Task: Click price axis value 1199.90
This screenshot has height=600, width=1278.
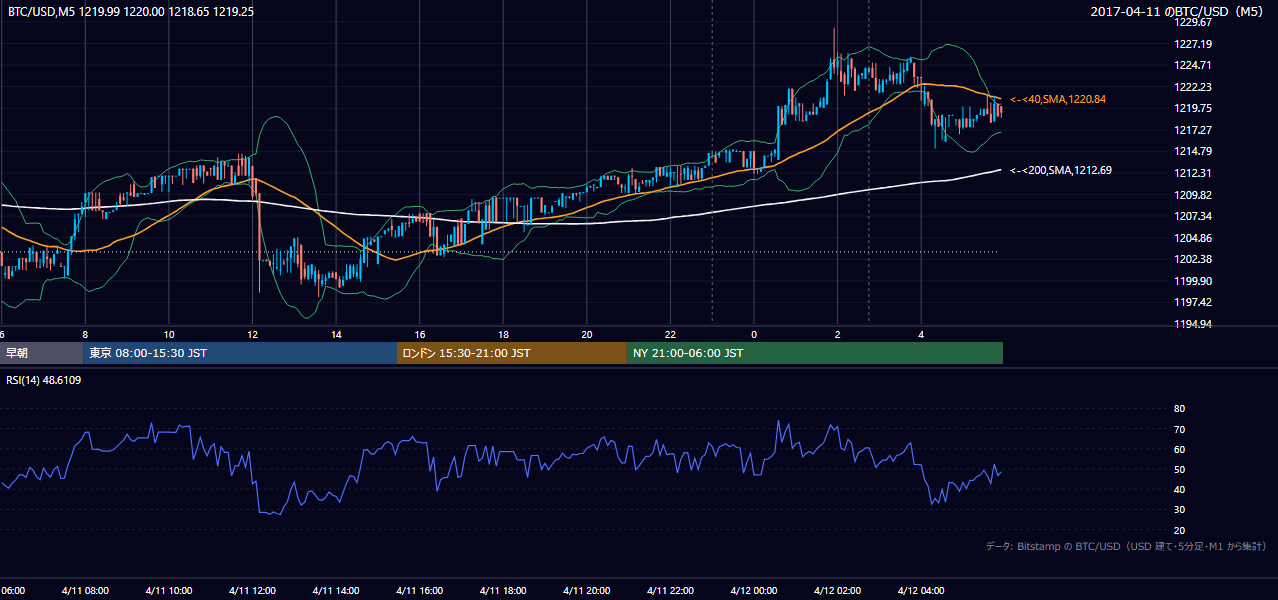Action: [1194, 281]
